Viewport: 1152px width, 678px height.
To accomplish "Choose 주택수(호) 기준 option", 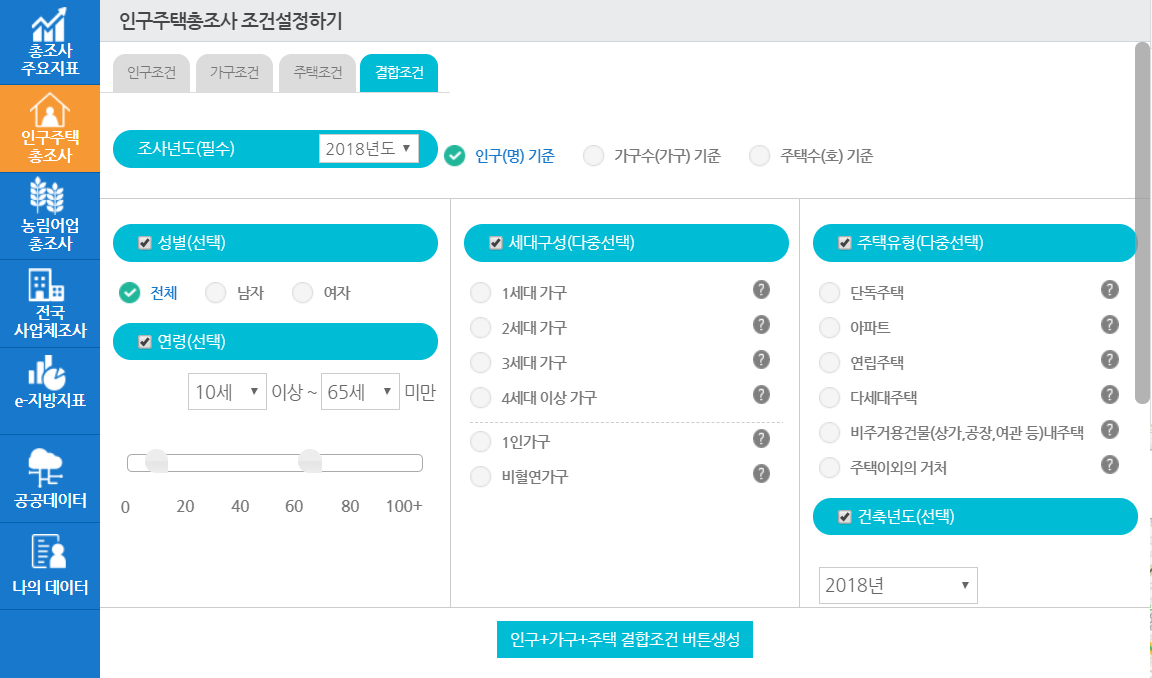I will coord(758,155).
